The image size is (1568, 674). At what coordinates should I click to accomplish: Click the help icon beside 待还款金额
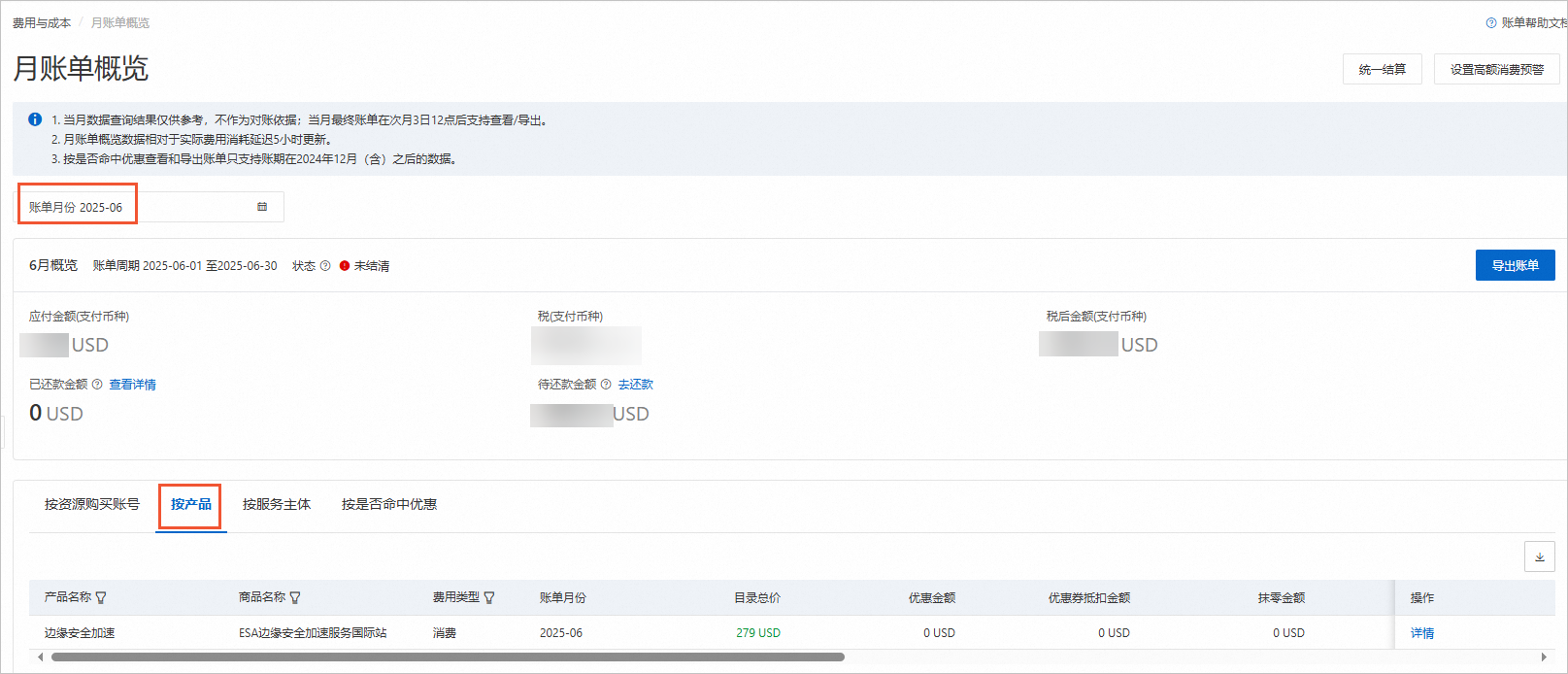coord(606,385)
